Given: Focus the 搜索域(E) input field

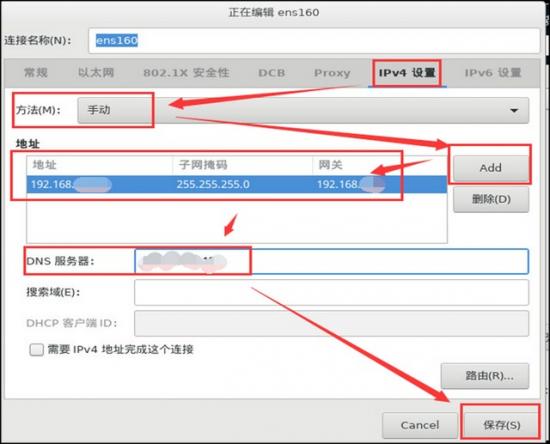Looking at the screenshot, I should coord(331,292).
